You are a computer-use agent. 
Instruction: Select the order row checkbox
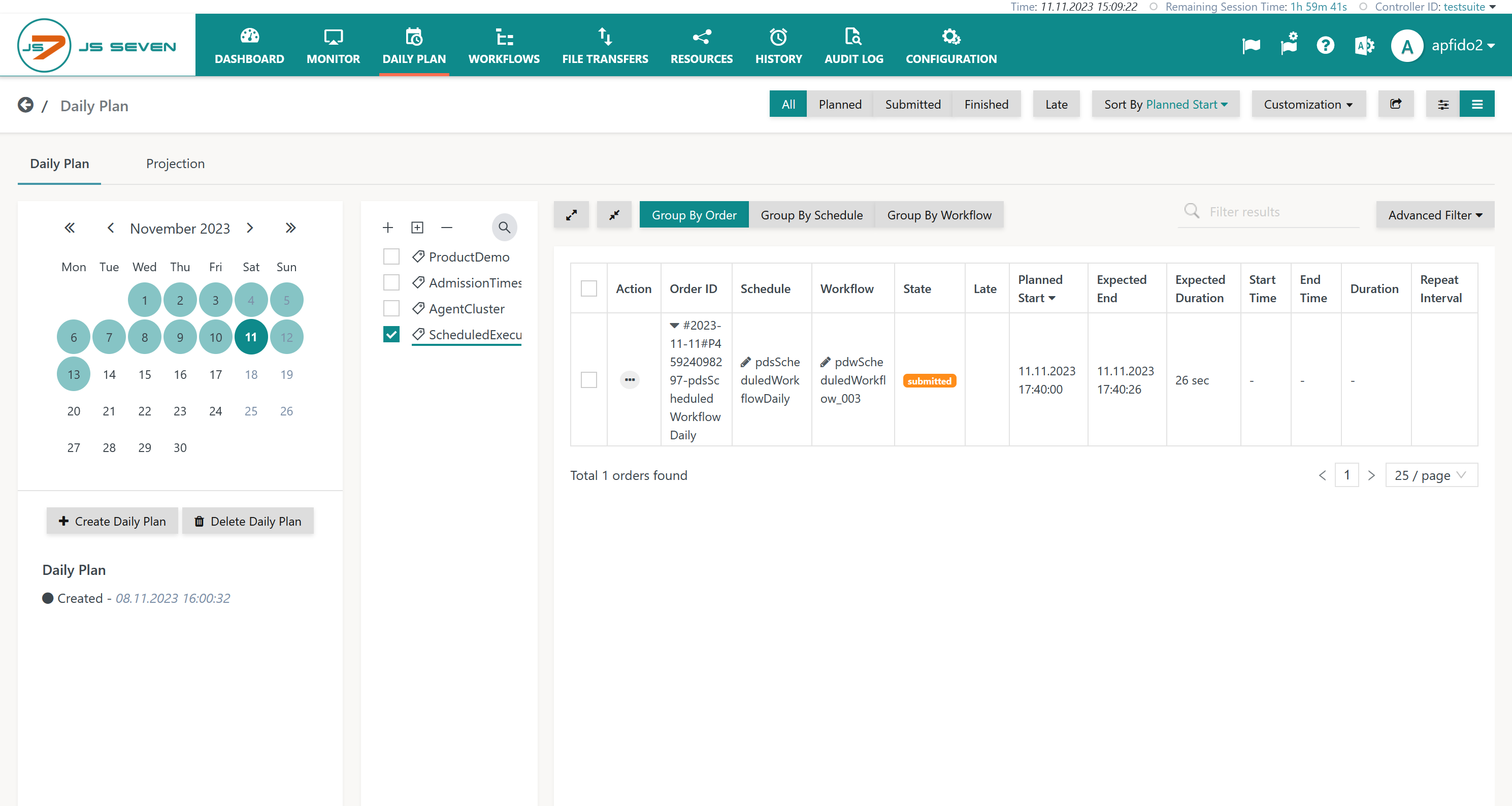[x=589, y=380]
